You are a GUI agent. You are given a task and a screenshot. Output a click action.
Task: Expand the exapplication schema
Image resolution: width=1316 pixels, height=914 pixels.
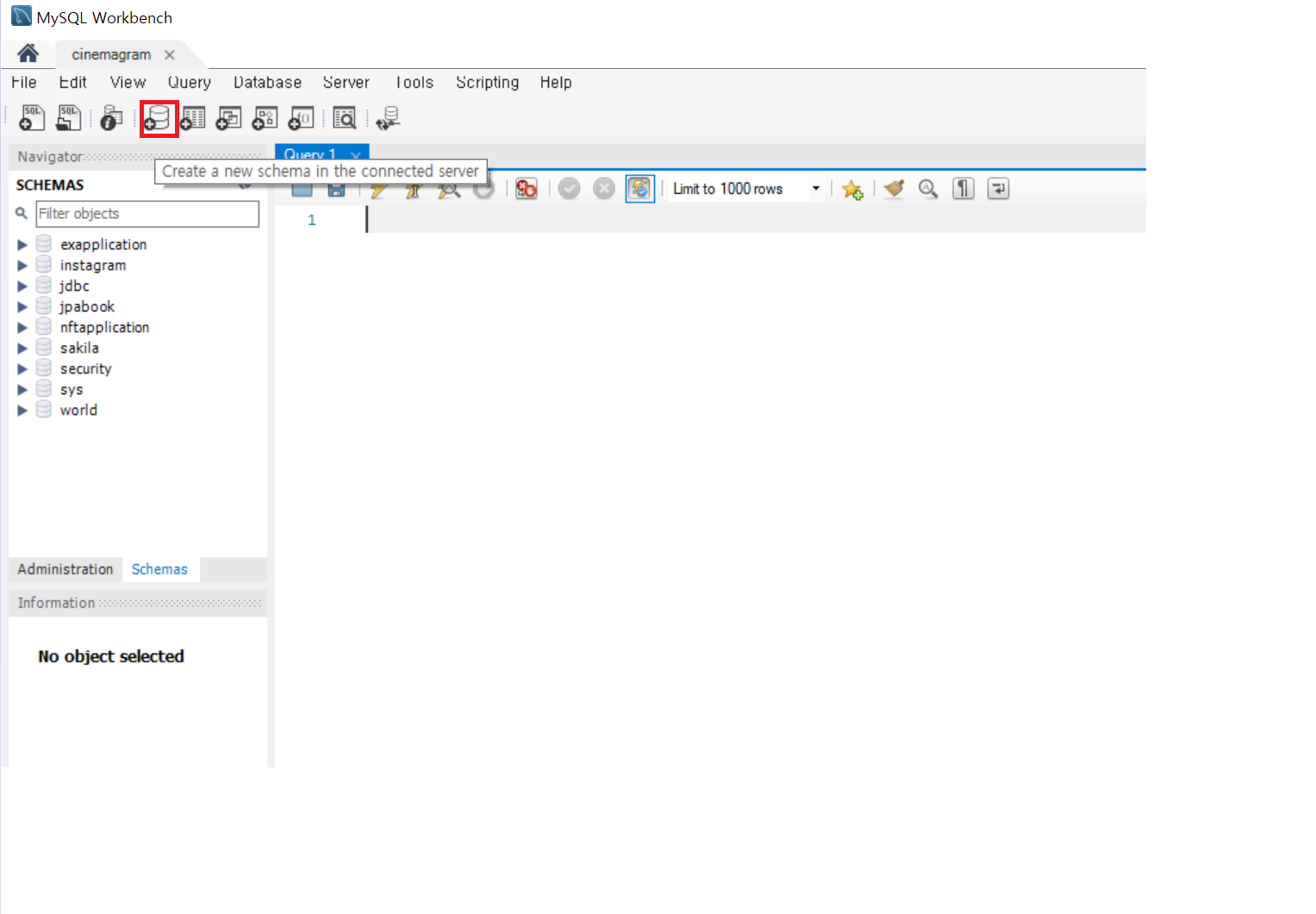point(22,245)
